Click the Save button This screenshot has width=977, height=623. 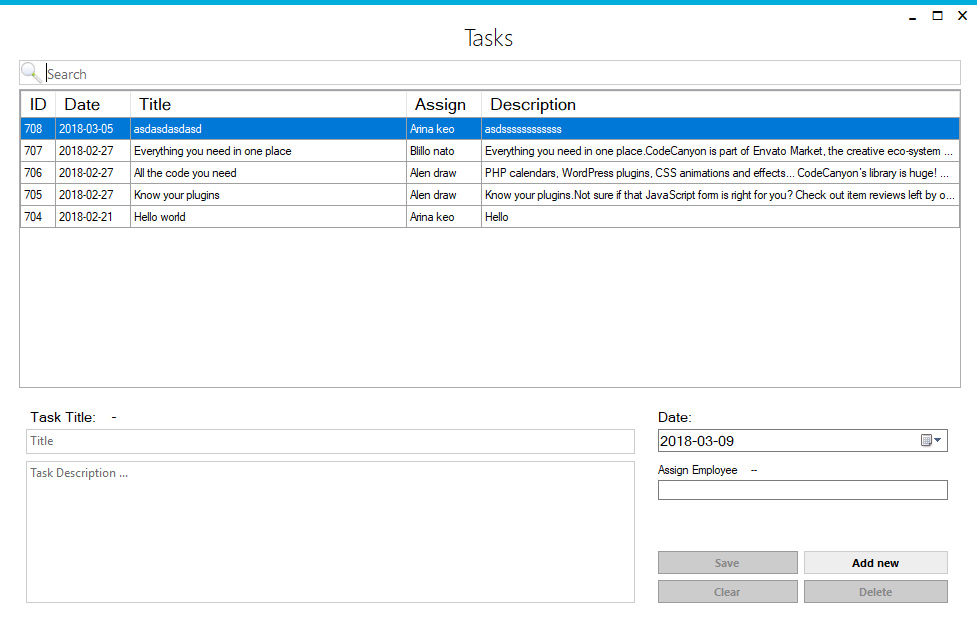pyautogui.click(x=727, y=563)
